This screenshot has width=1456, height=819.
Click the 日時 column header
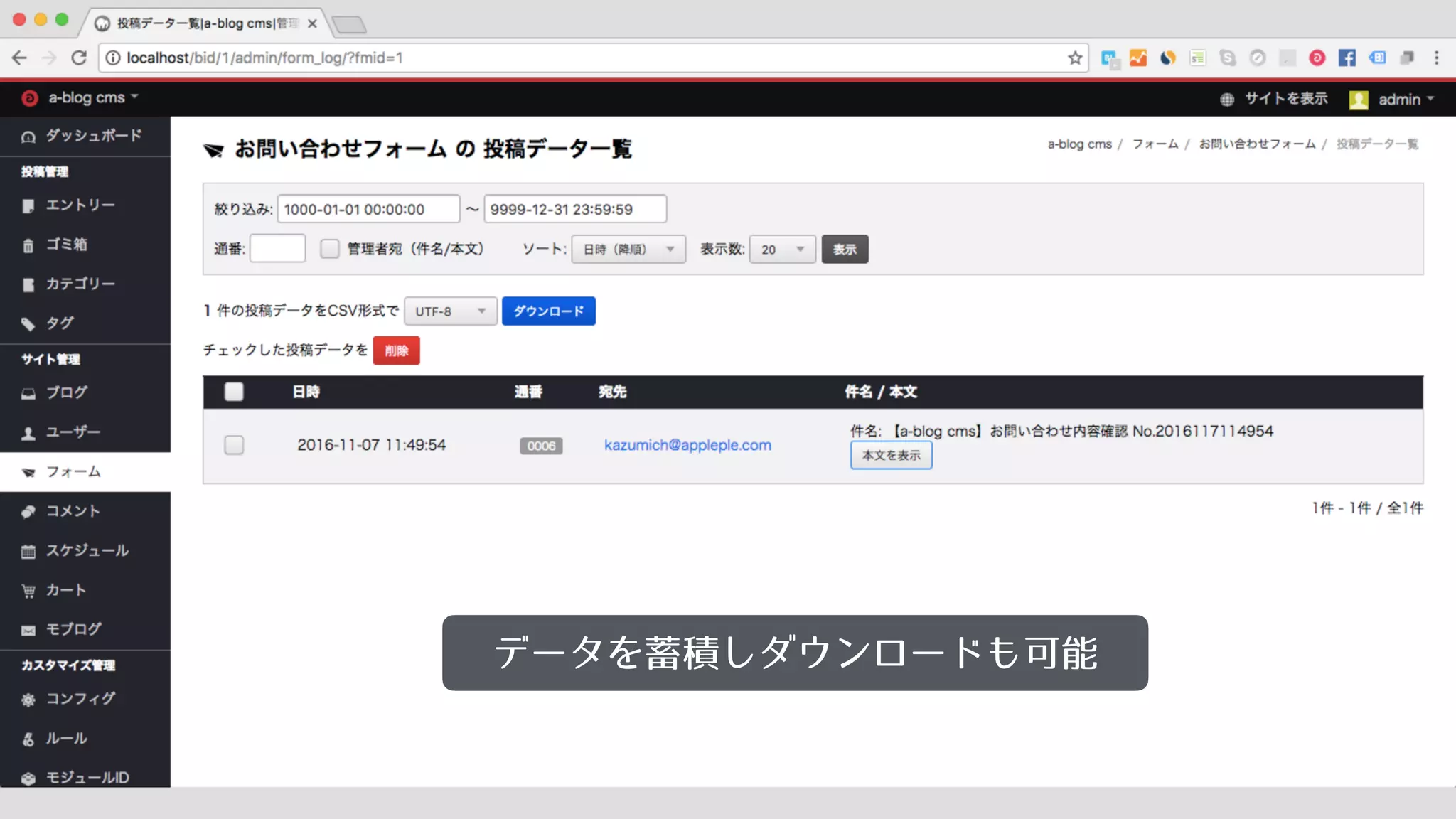[306, 392]
